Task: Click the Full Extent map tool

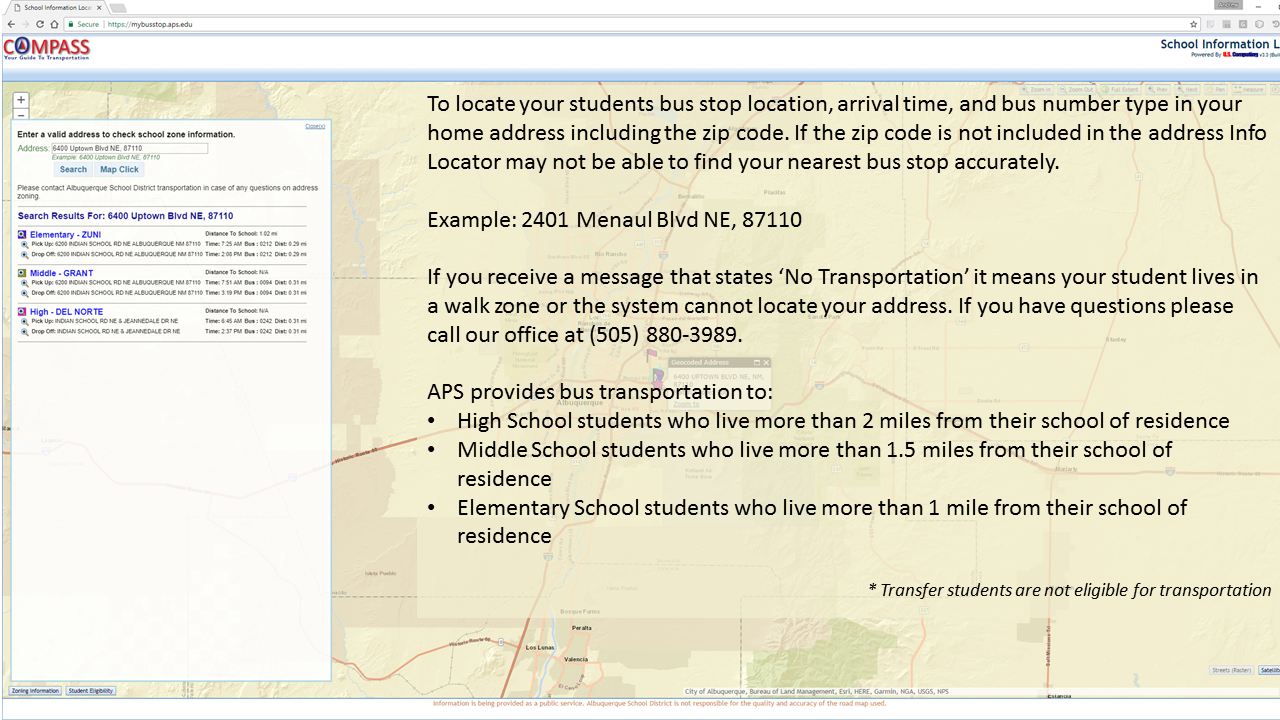Action: 1121,90
